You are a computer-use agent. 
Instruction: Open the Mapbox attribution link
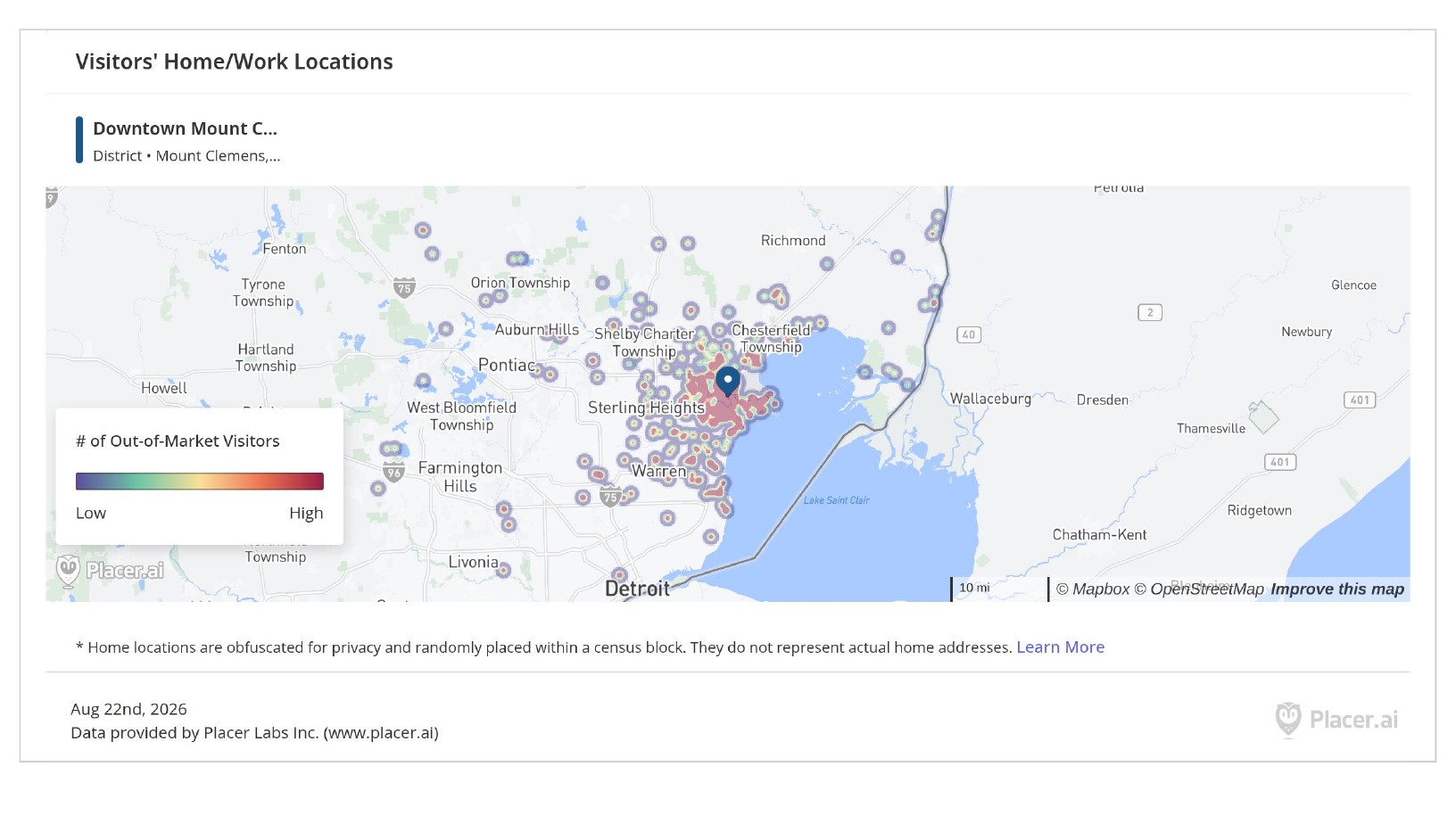click(1093, 589)
